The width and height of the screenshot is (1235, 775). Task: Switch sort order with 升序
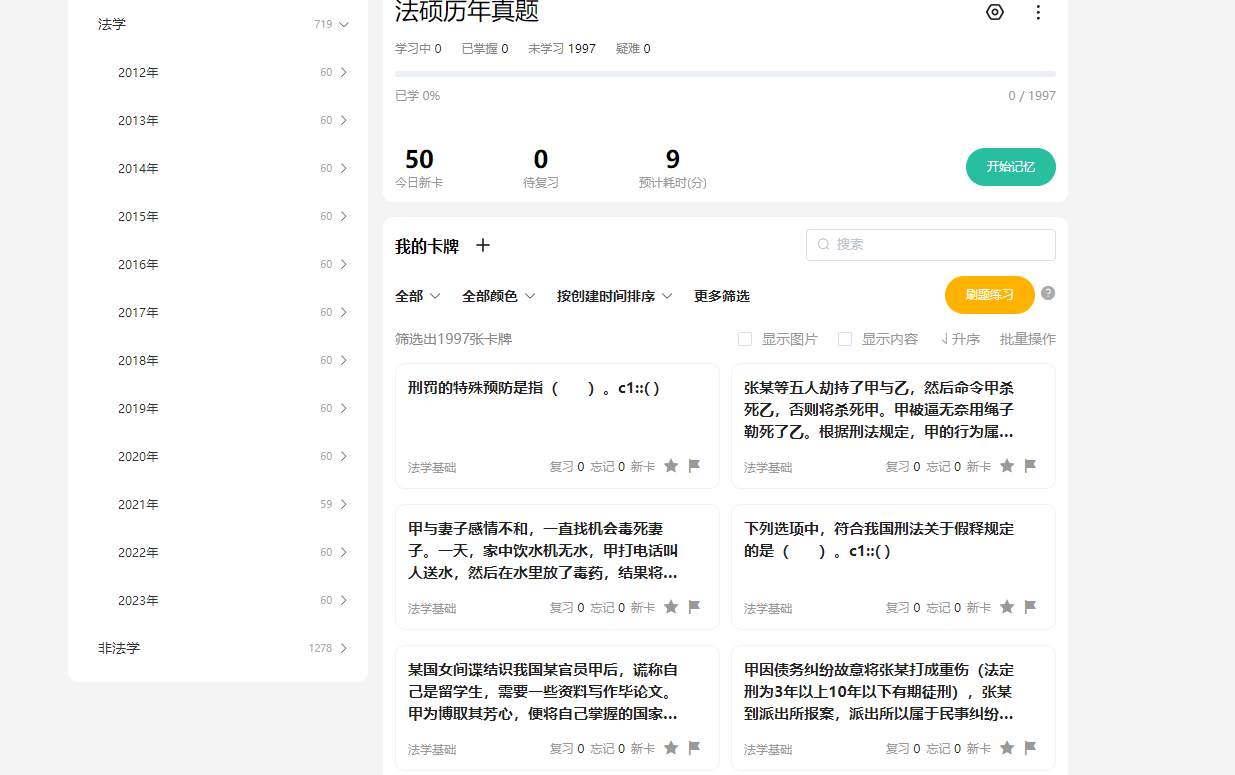[960, 339]
